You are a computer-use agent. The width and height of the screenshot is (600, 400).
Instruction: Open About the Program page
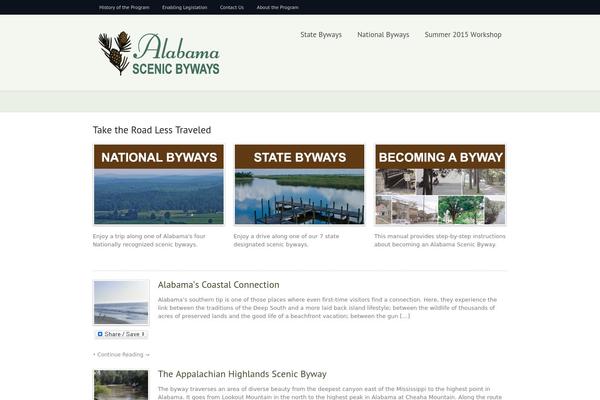(x=277, y=7)
